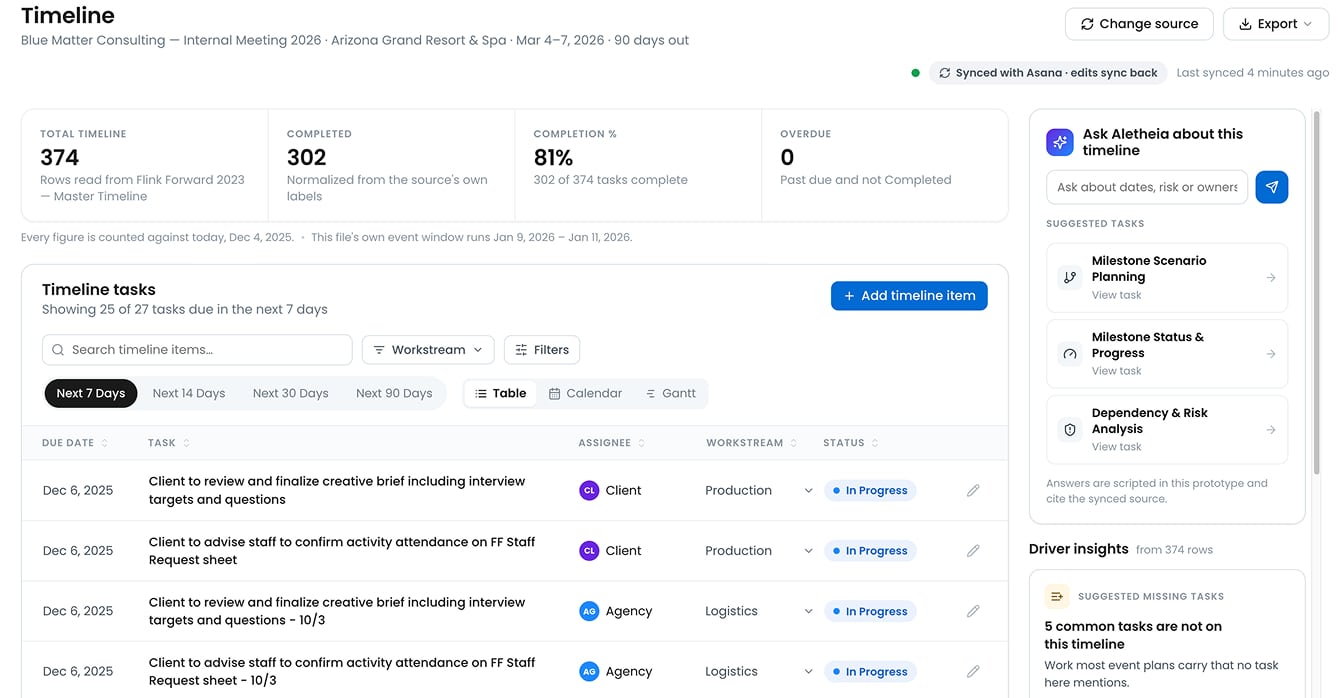Switch the range to Next 14 Days
Viewport: 1340px width, 698px height.
coord(189,393)
